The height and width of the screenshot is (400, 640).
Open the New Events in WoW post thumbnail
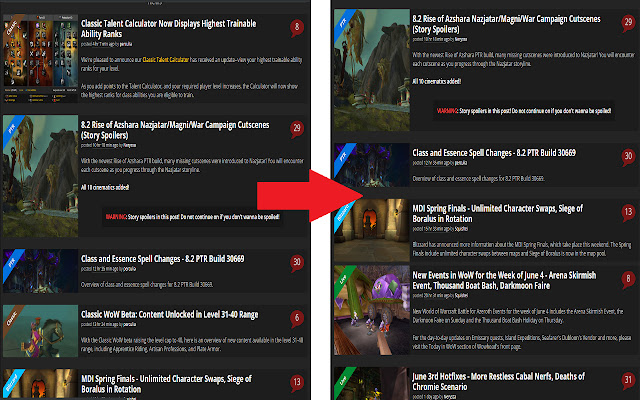(x=372, y=310)
